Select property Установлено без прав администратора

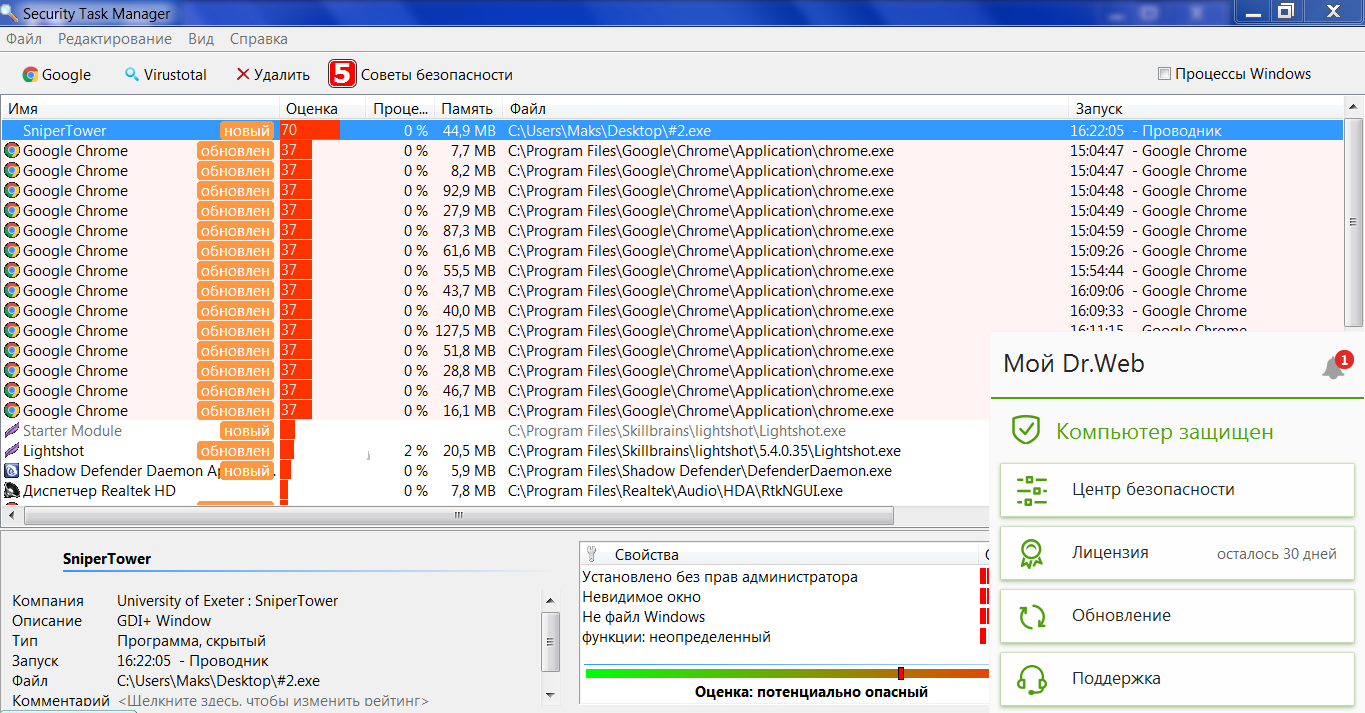[x=720, y=577]
